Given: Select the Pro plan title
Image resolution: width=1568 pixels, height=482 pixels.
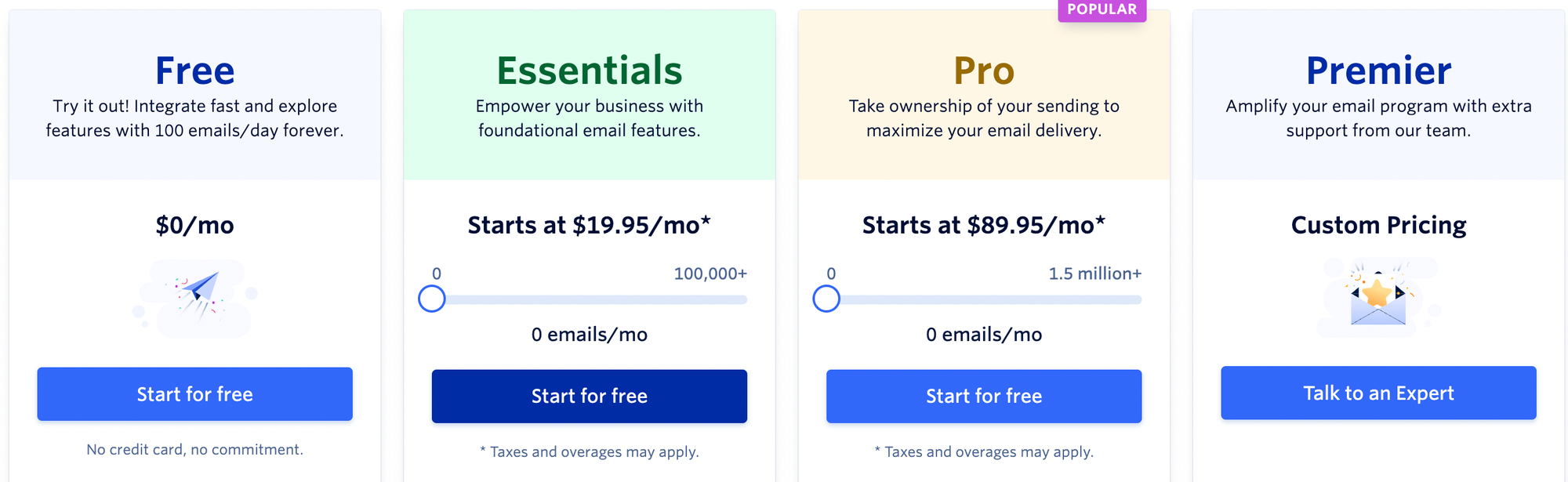Looking at the screenshot, I should pos(983,70).
